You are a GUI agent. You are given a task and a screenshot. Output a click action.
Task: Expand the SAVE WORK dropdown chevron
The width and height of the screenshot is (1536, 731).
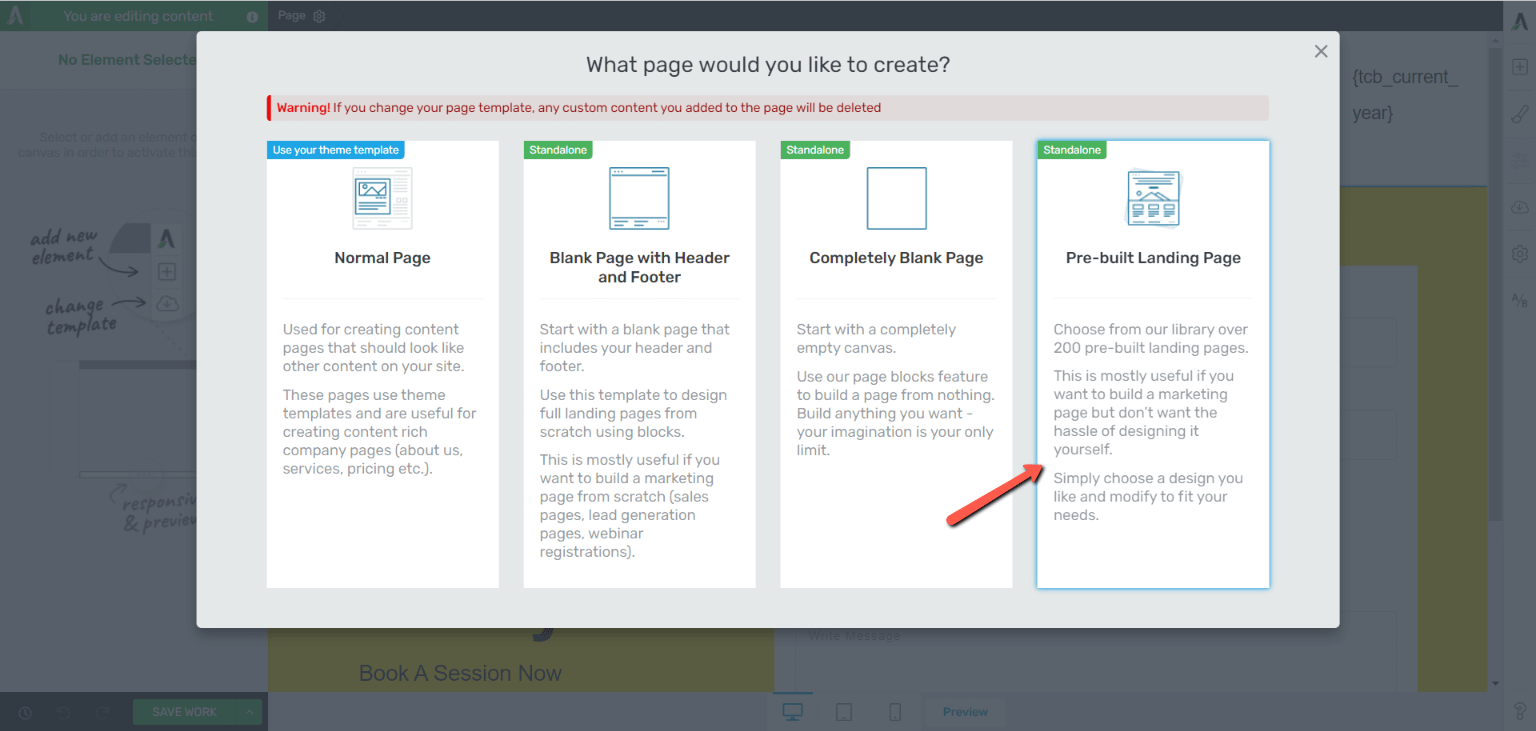[x=247, y=712]
